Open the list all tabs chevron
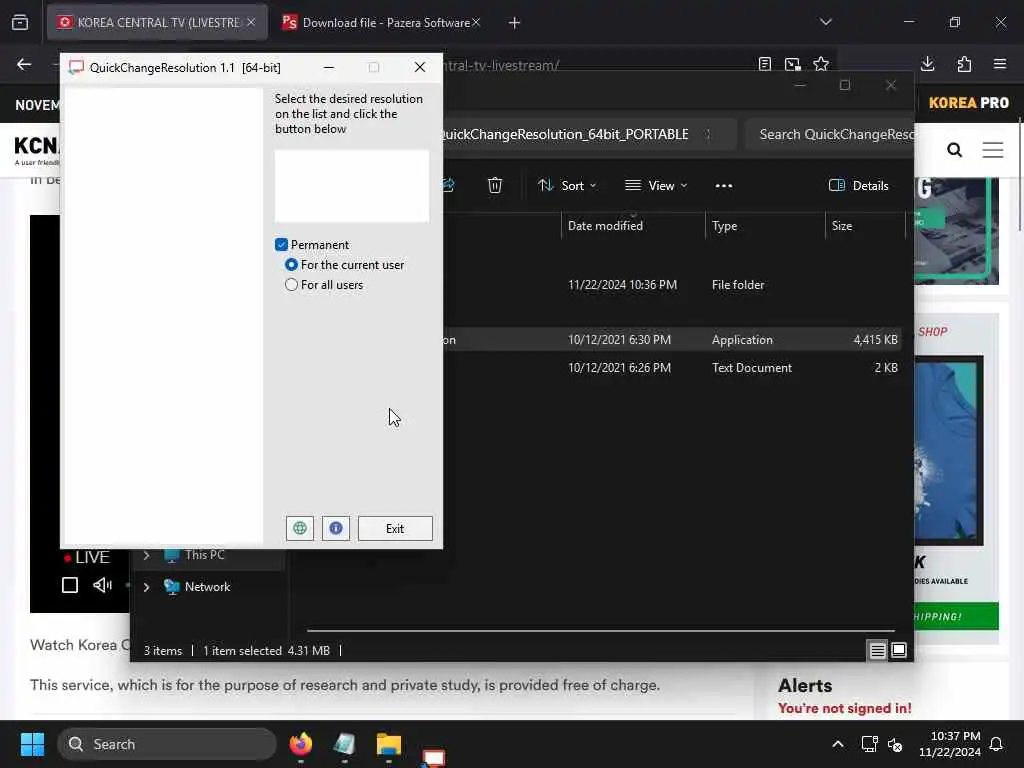 (x=825, y=22)
